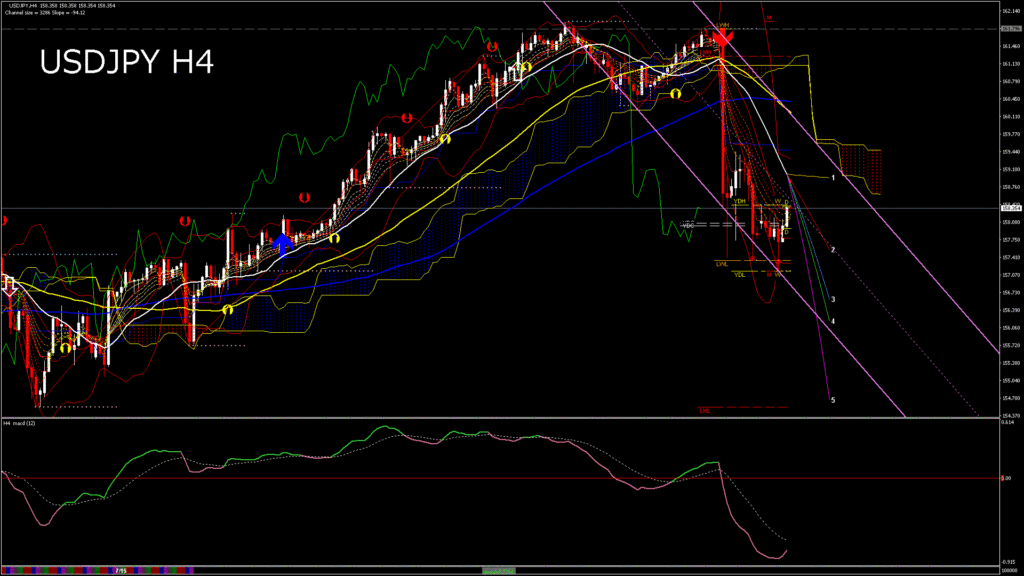This screenshot has width=1024, height=576.
Task: Click the YDH level label
Action: tap(740, 201)
